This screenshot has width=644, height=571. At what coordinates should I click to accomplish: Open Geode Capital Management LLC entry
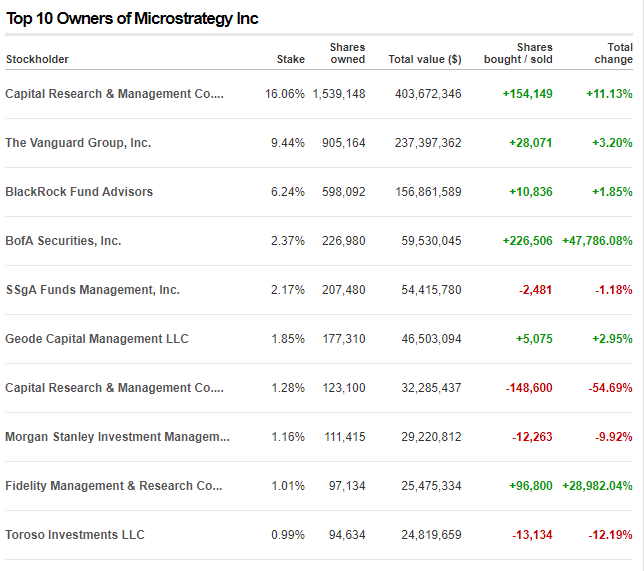[x=97, y=339]
